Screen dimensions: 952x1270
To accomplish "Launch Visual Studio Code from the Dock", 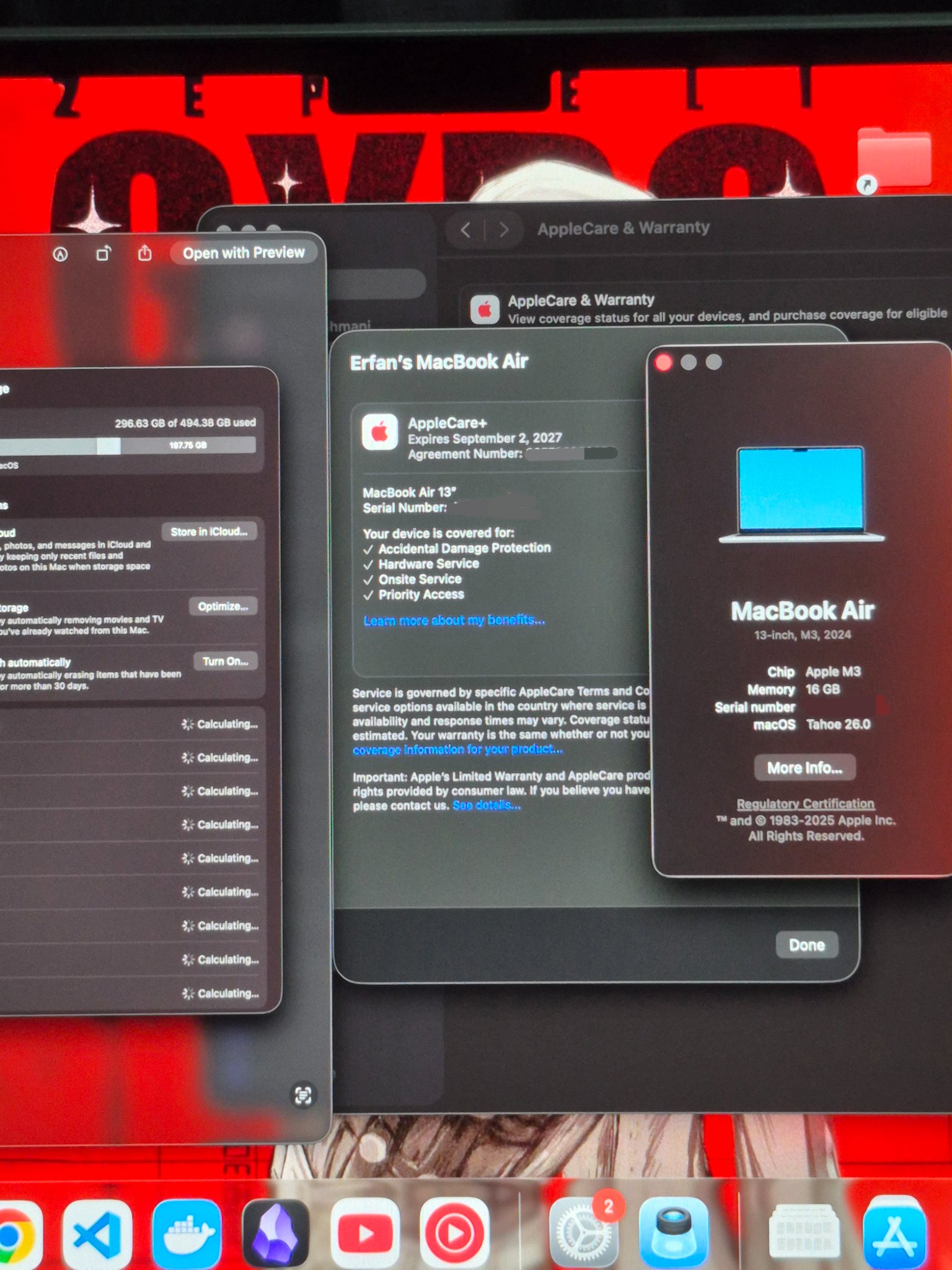I will pos(97,1234).
